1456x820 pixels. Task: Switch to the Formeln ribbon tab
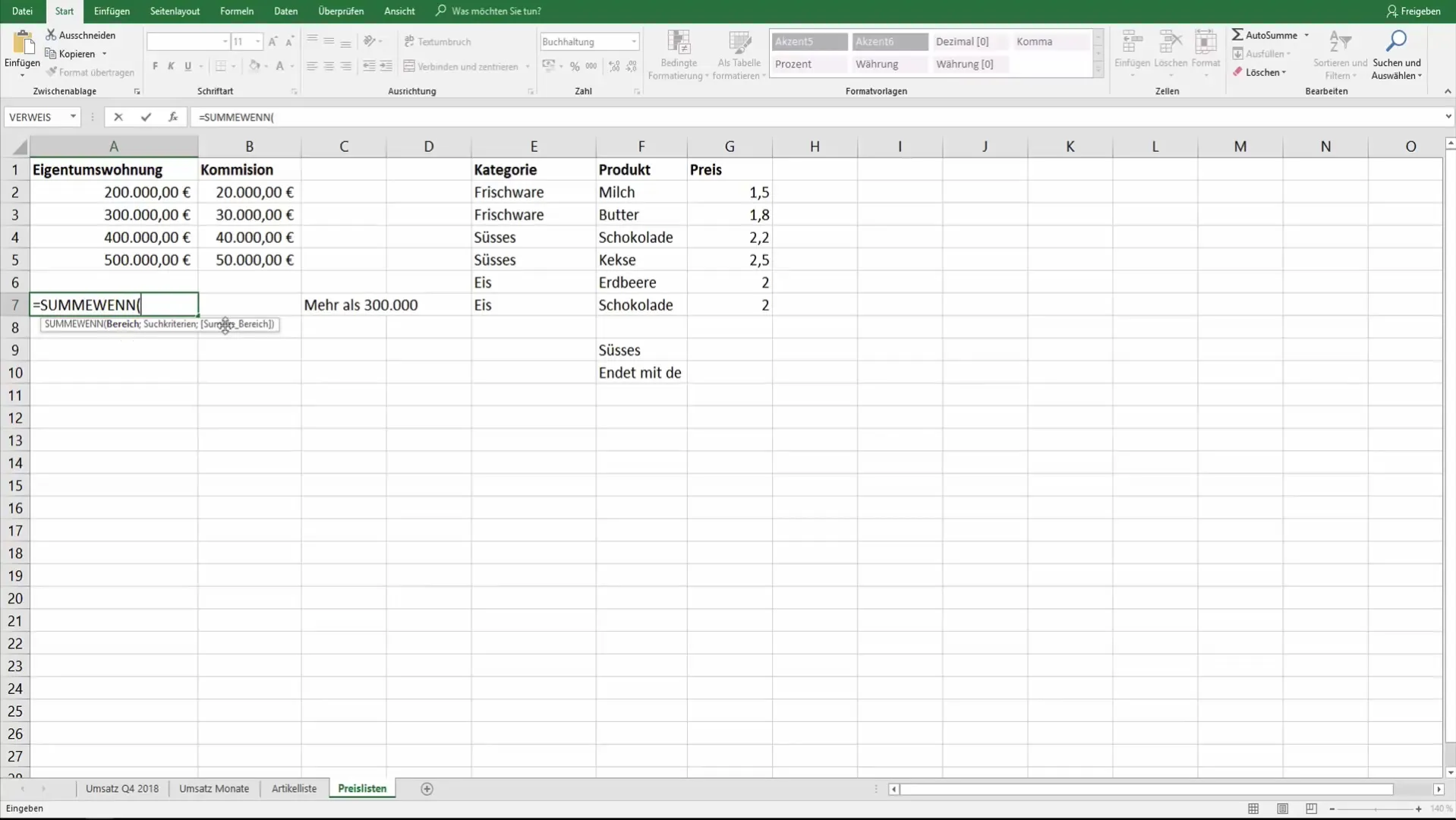237,11
